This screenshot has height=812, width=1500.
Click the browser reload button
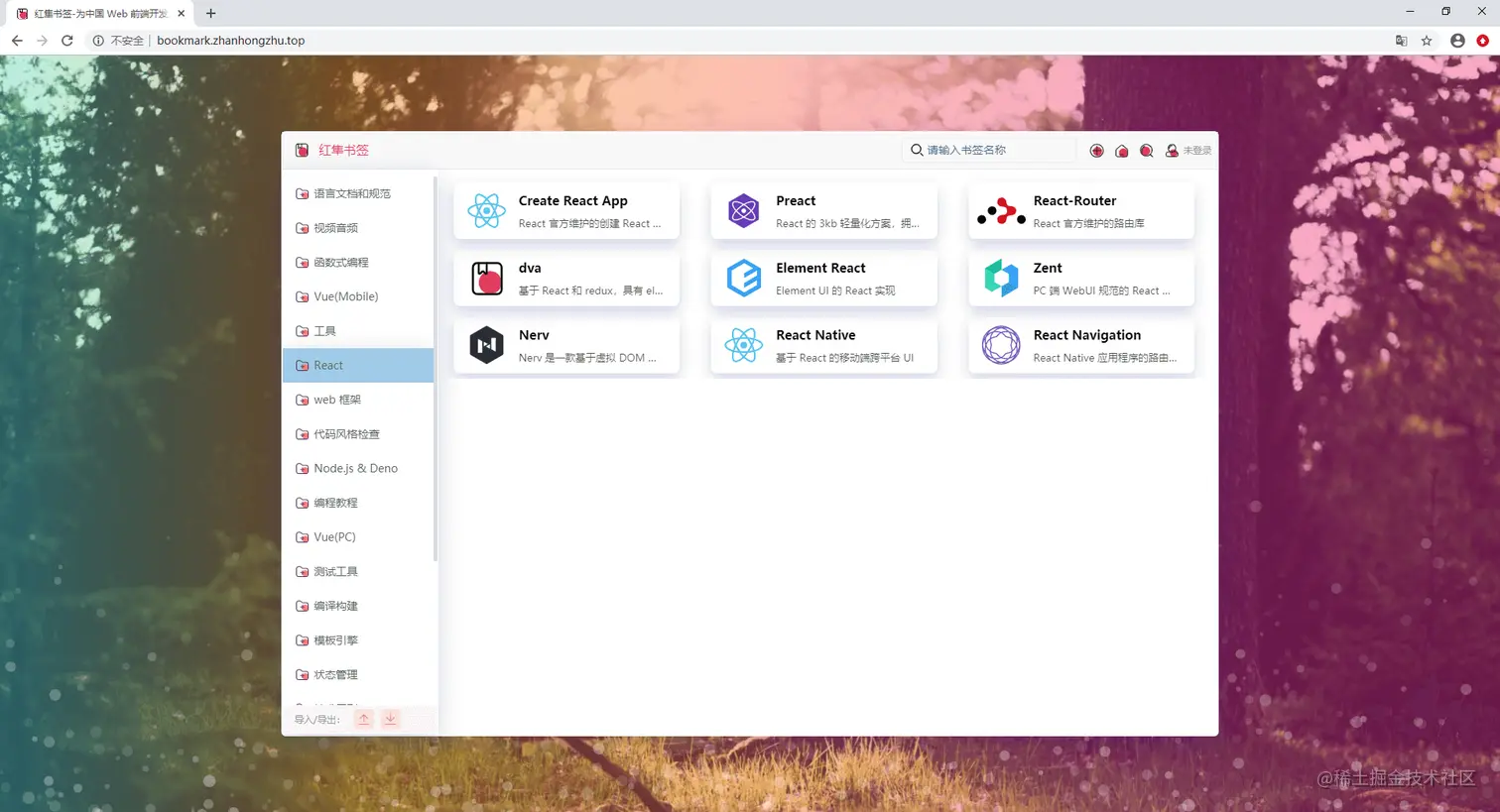pyautogui.click(x=67, y=41)
